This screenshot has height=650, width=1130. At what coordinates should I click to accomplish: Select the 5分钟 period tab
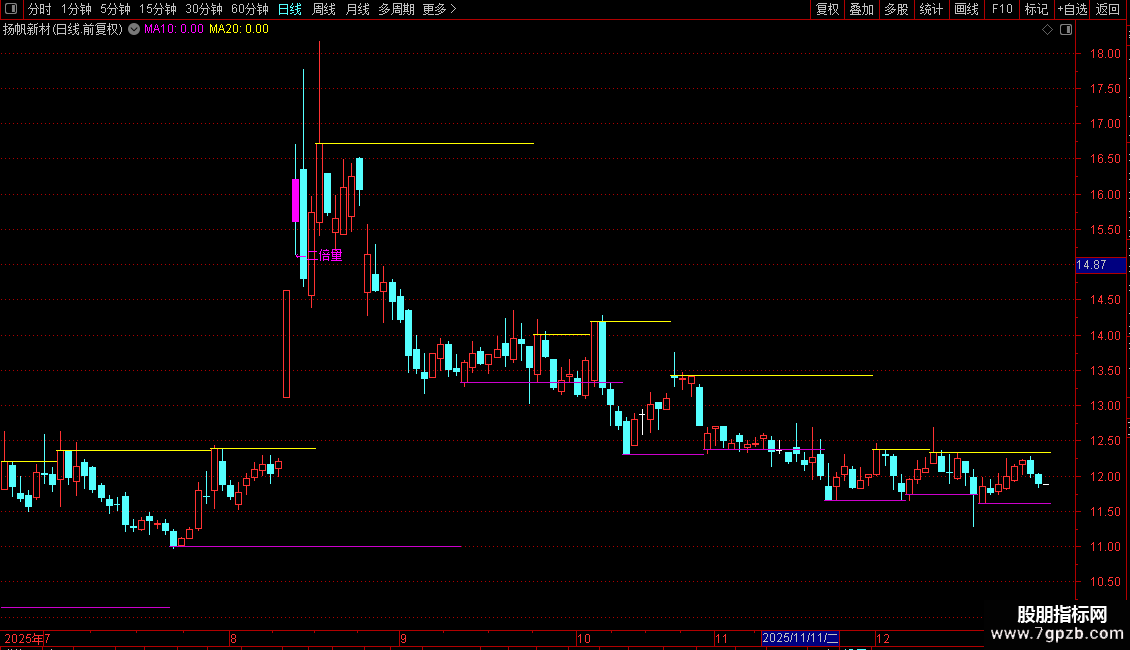(115, 9)
